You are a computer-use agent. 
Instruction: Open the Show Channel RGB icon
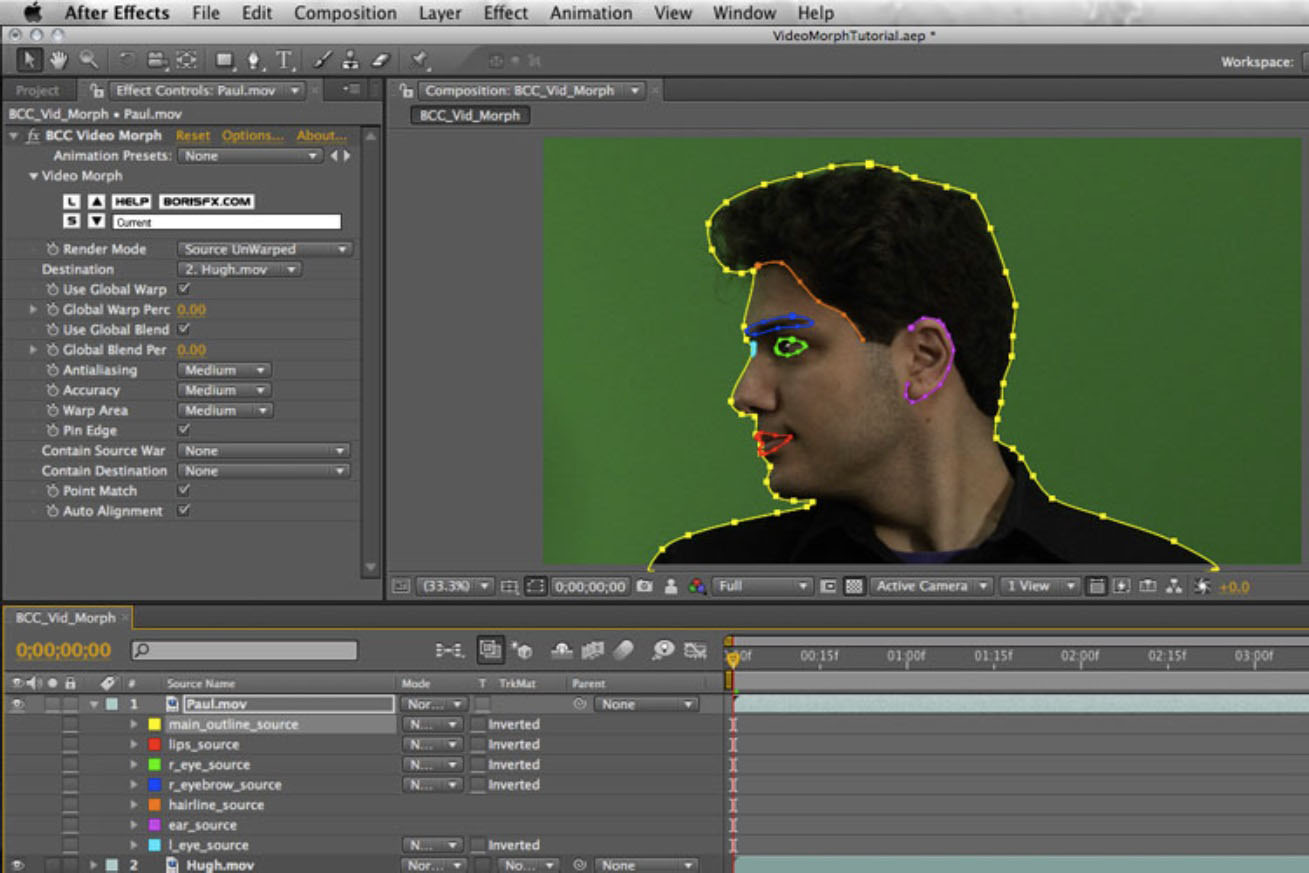pos(697,587)
